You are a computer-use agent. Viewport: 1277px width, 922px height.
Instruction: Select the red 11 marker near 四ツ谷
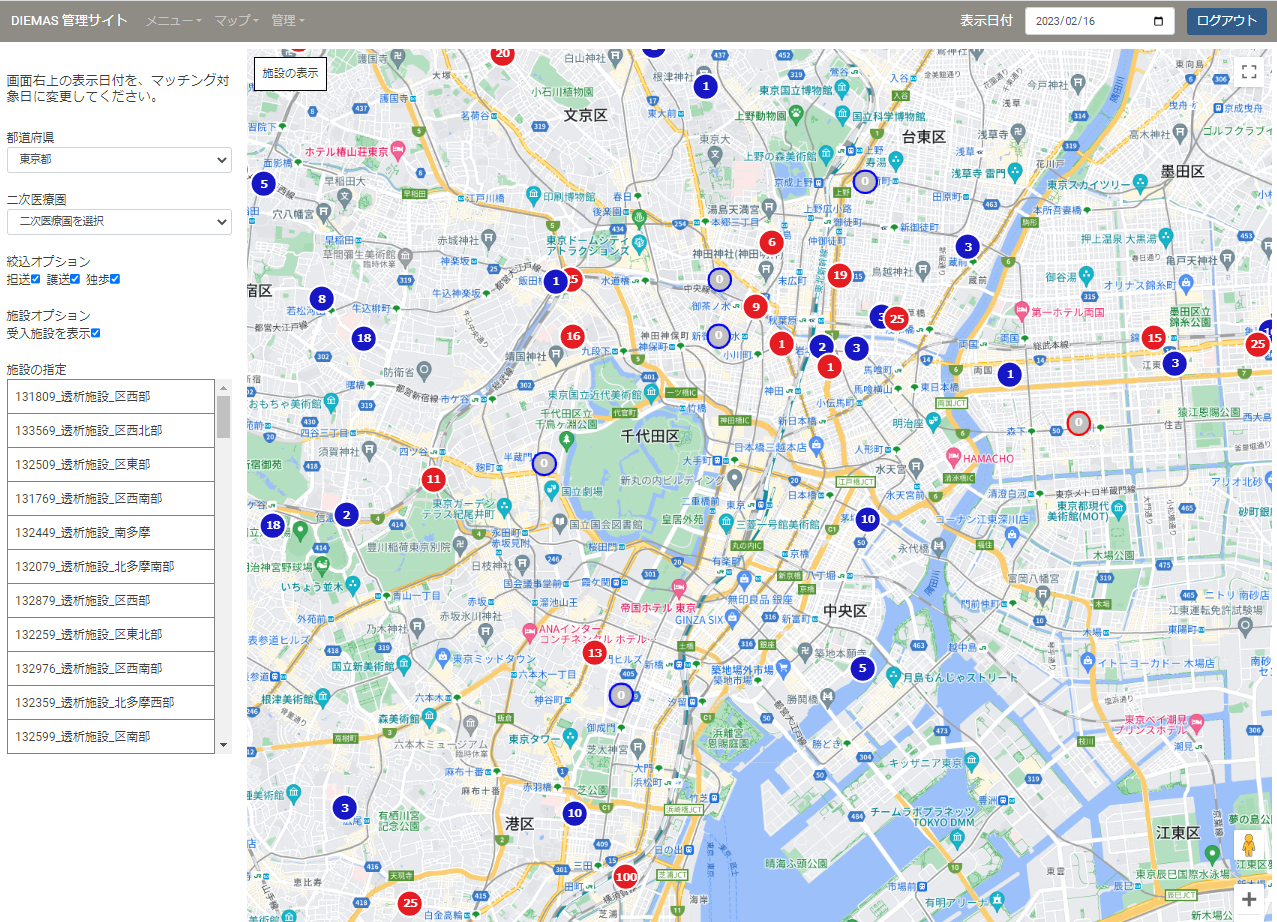pos(433,479)
